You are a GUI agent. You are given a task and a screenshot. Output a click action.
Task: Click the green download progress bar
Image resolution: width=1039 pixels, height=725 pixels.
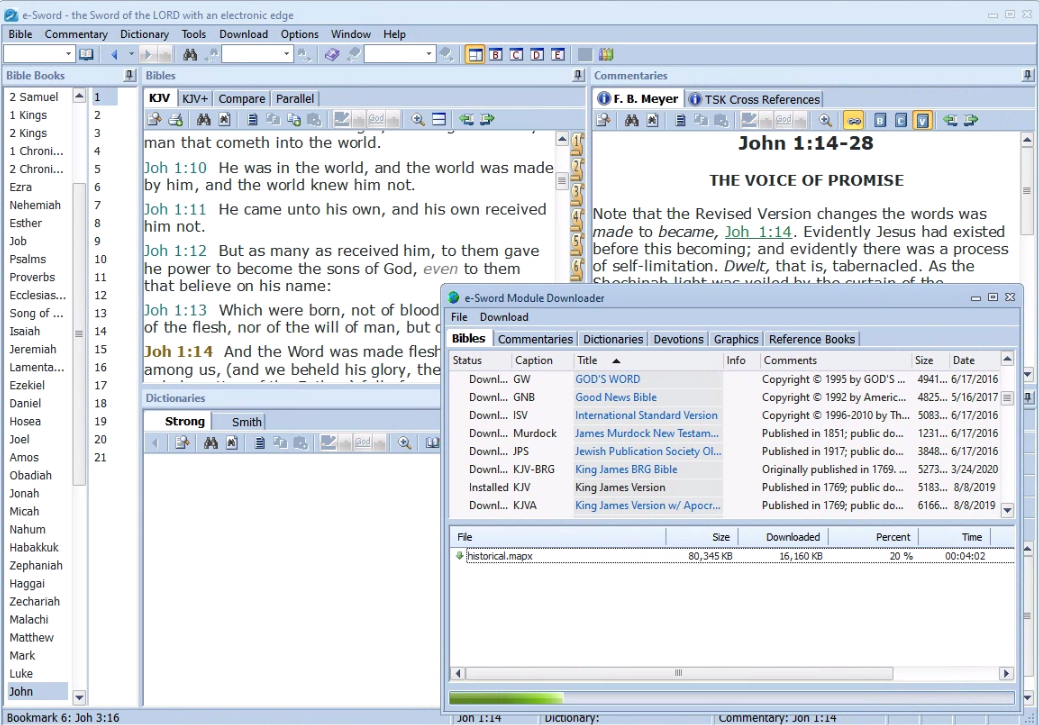click(x=506, y=698)
